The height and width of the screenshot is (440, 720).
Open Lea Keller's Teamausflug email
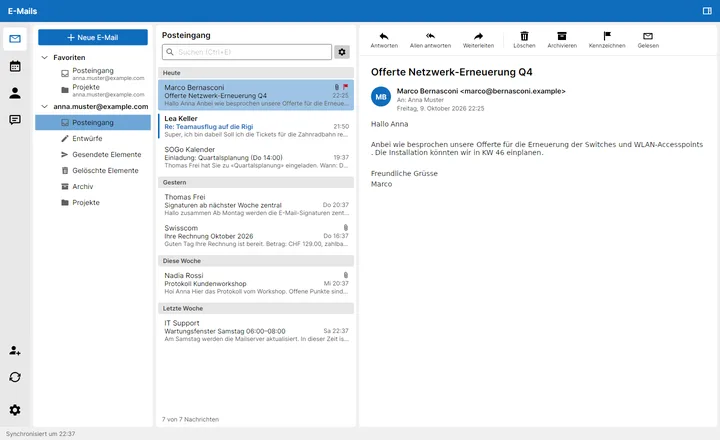click(256, 126)
